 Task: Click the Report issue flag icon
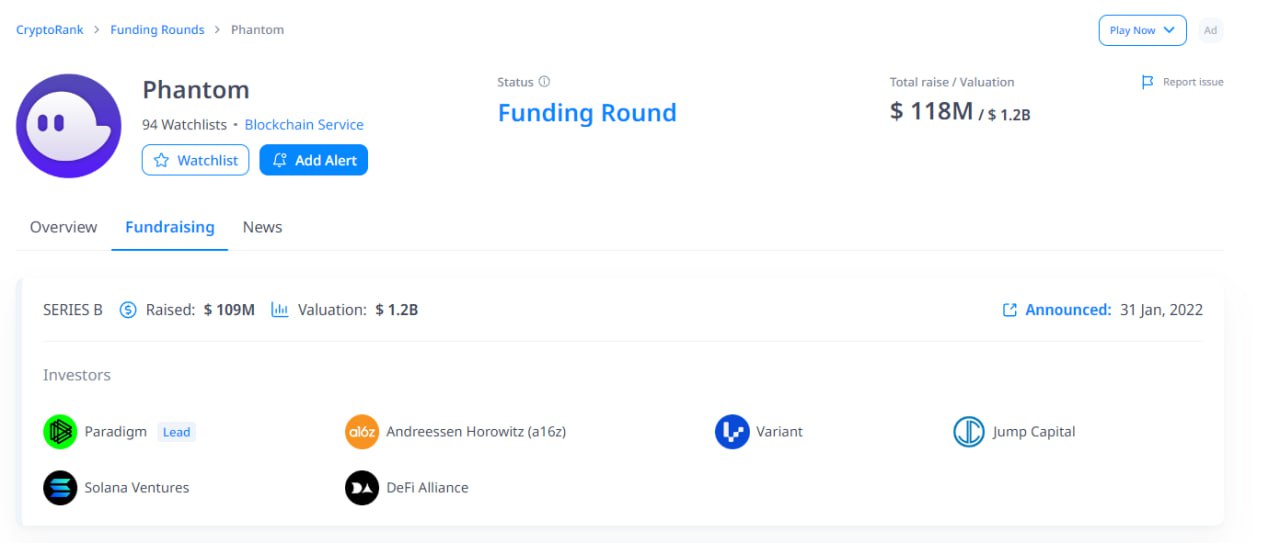click(x=1148, y=82)
